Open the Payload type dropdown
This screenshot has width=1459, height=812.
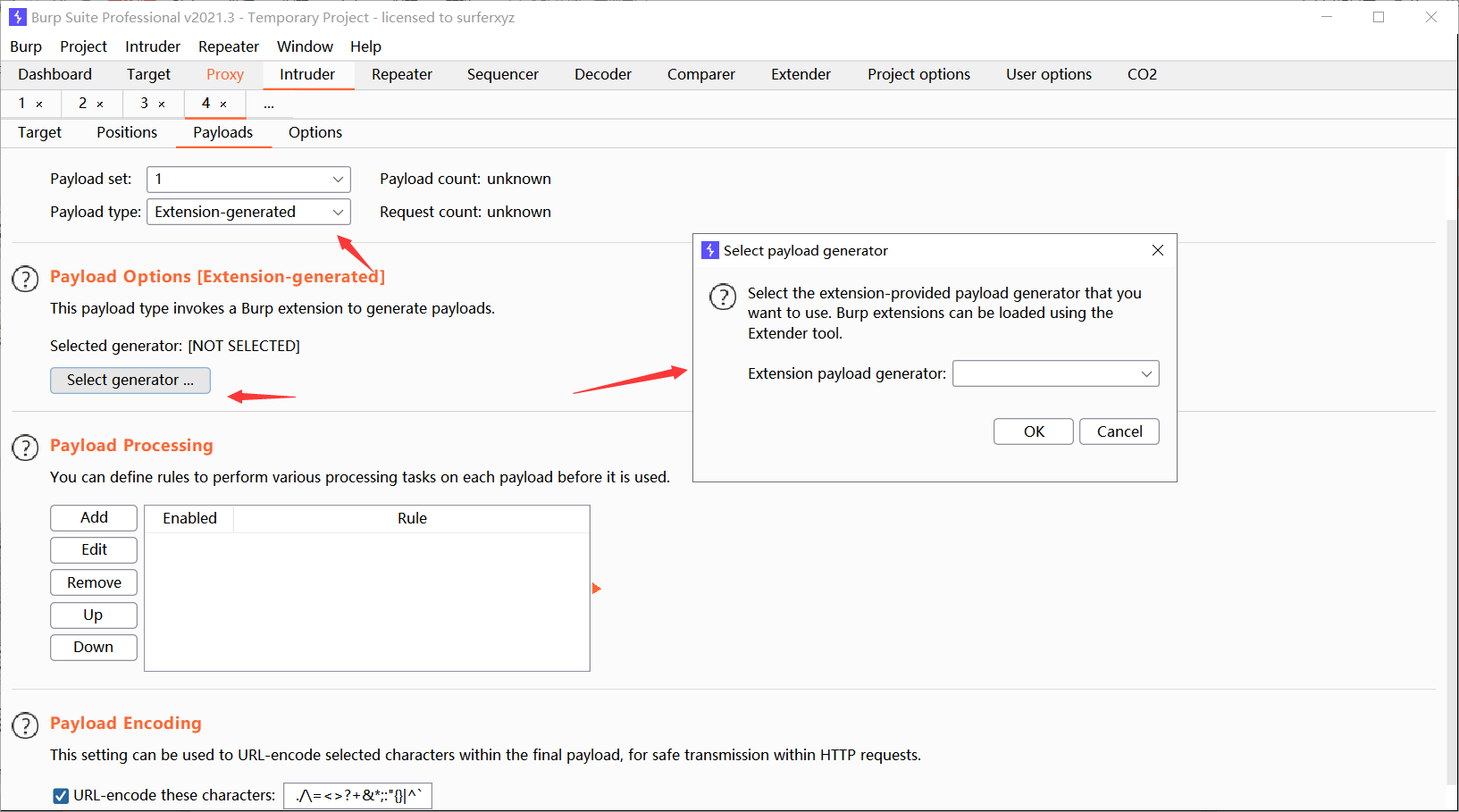[248, 212]
